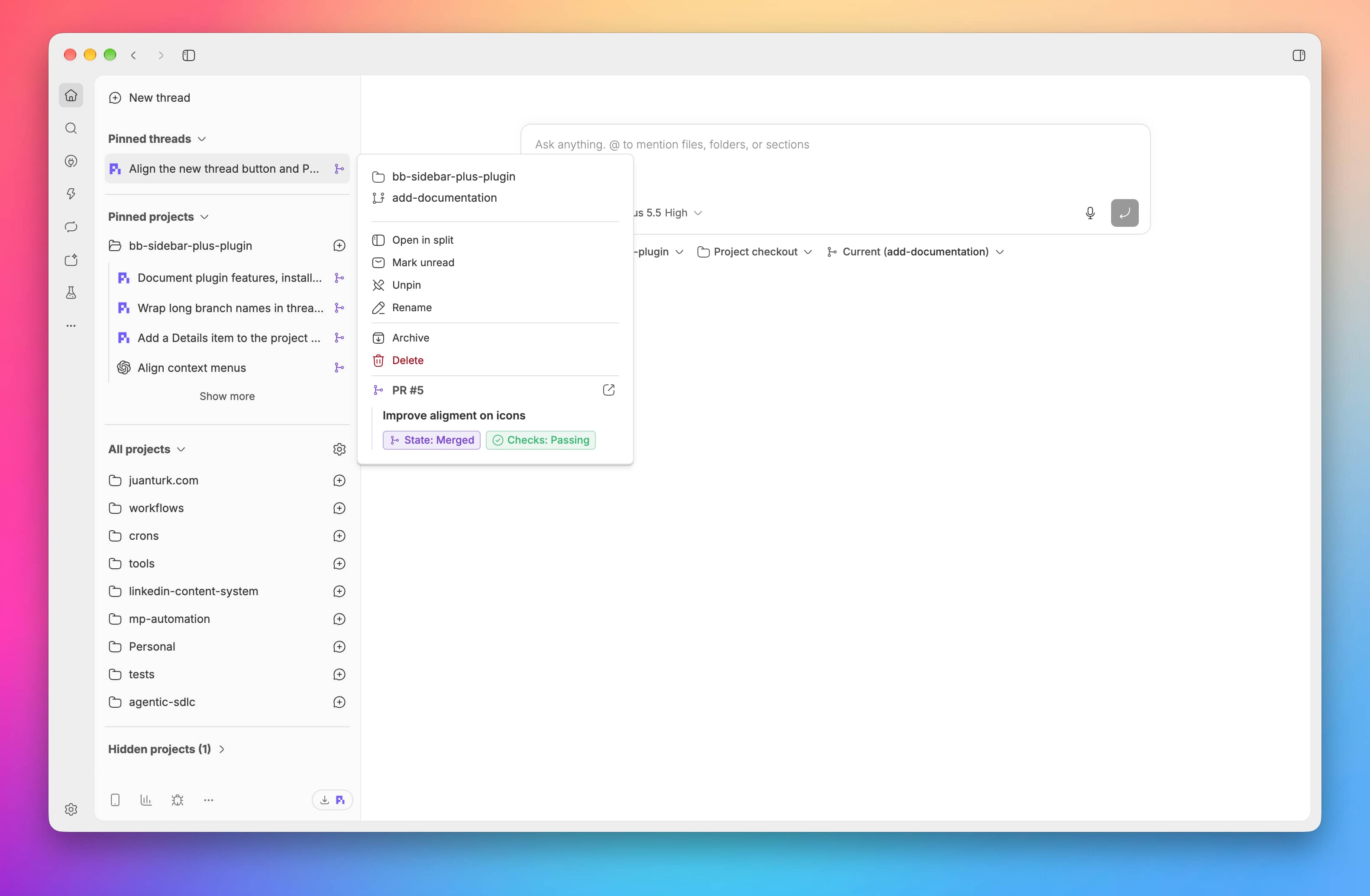Open settings gear at bottom of left rail

(x=71, y=809)
